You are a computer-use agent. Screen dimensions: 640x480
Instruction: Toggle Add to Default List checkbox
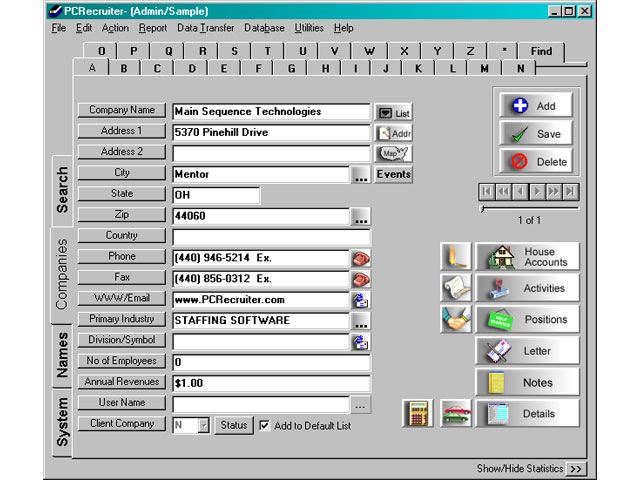[x=264, y=425]
